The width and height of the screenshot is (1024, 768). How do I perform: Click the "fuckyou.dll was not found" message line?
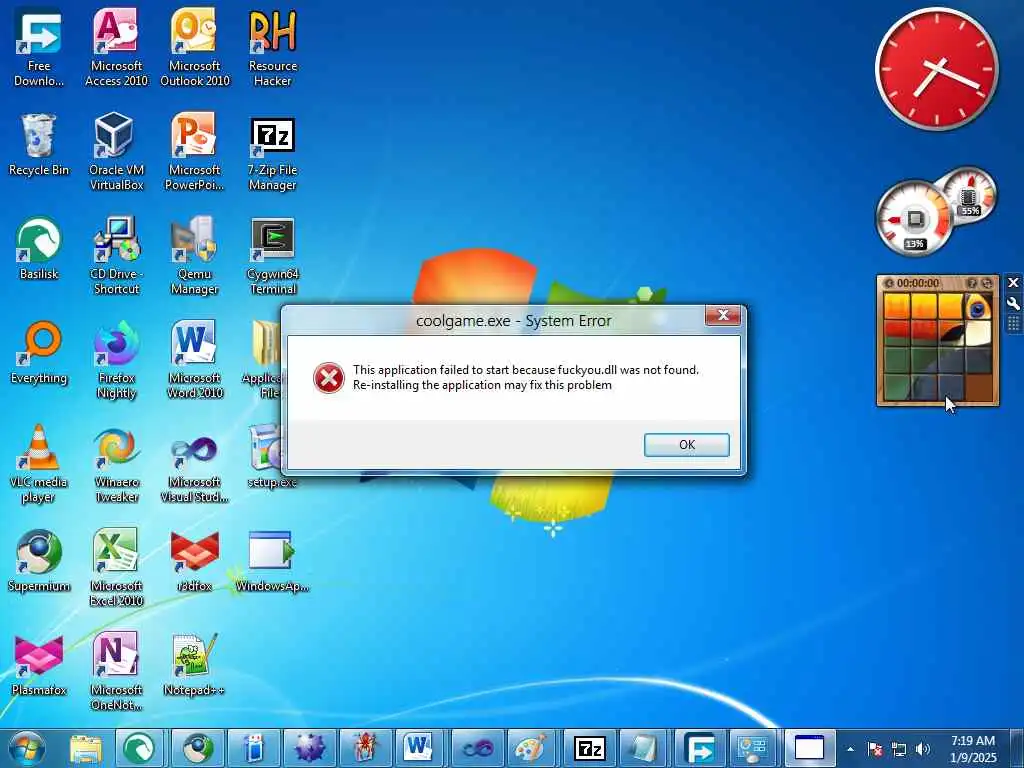tap(526, 370)
